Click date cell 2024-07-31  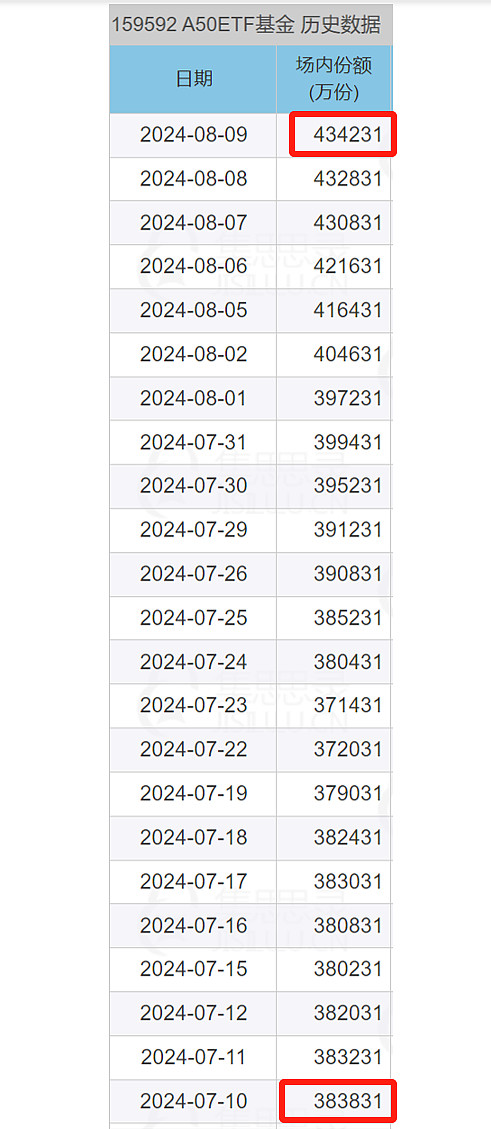tap(193, 442)
